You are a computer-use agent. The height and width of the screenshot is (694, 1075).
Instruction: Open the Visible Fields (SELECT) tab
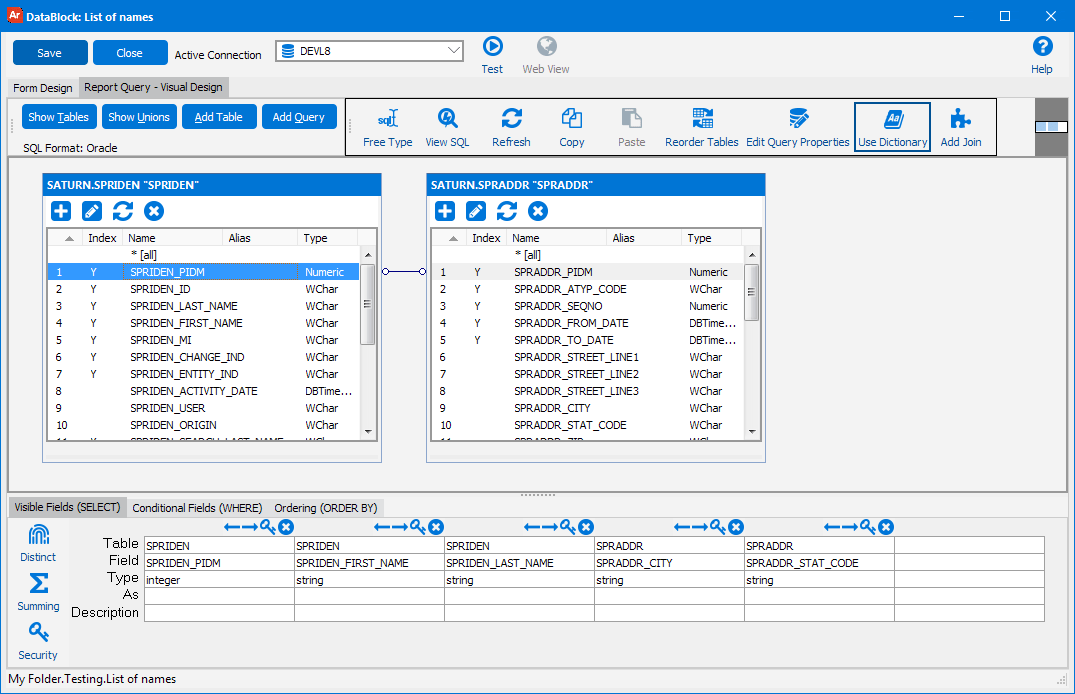tap(67, 507)
